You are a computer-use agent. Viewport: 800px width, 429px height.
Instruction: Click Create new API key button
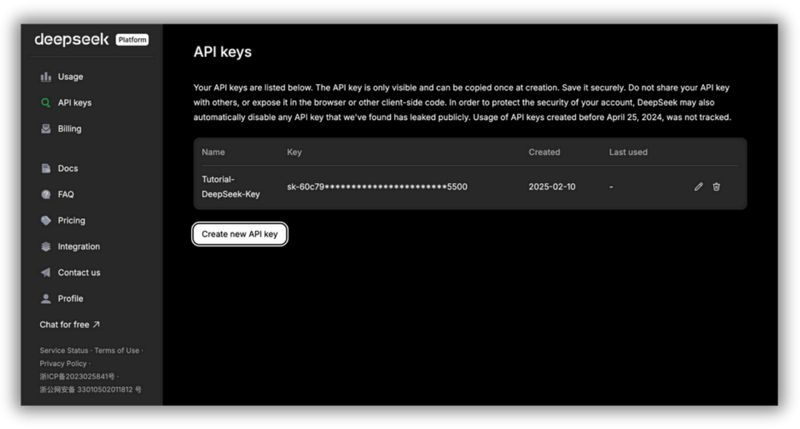click(240, 234)
